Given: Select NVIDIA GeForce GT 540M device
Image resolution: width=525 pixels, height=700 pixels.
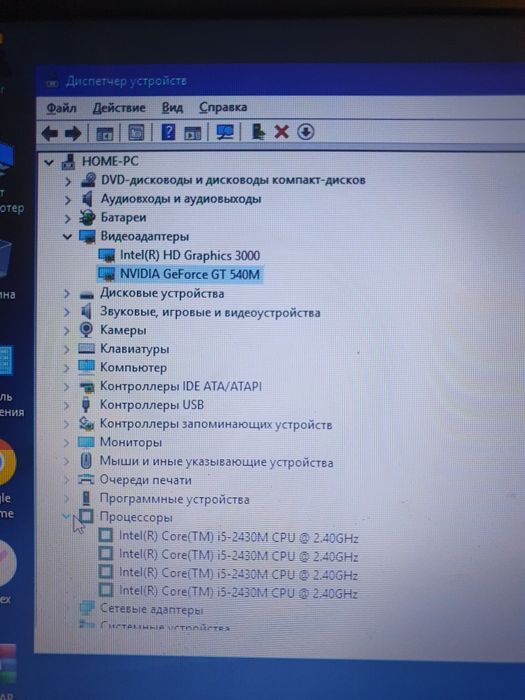Looking at the screenshot, I should coord(190,274).
